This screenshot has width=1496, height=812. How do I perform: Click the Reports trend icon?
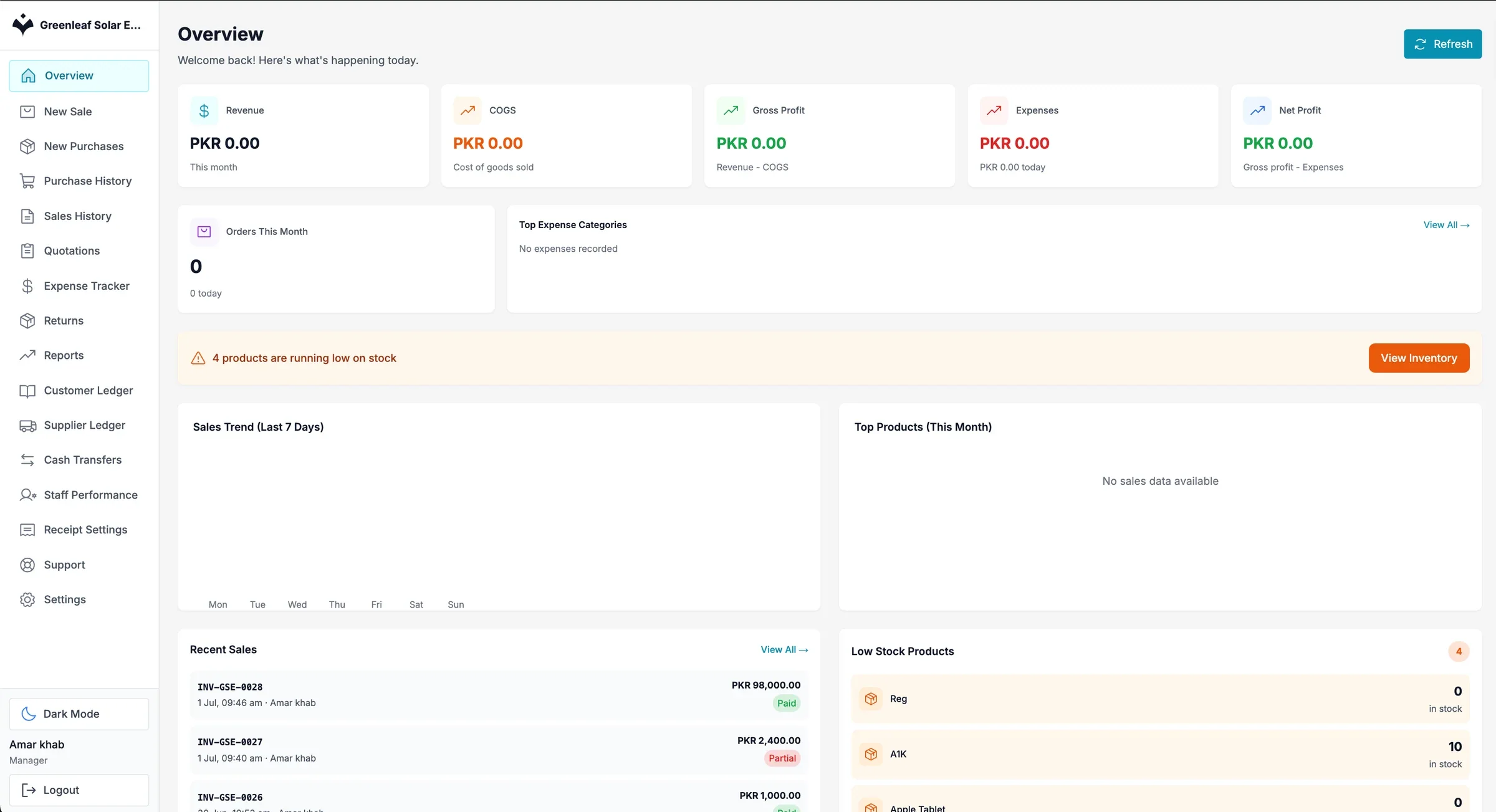tap(27, 355)
